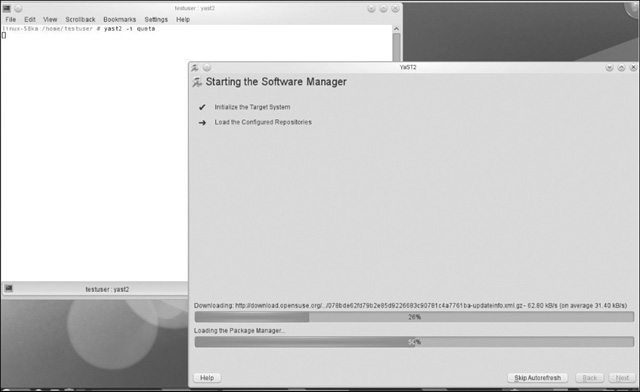Click the 'Load the Configured Repositories' text
Viewport: 640px width, 392px height.
pos(263,122)
